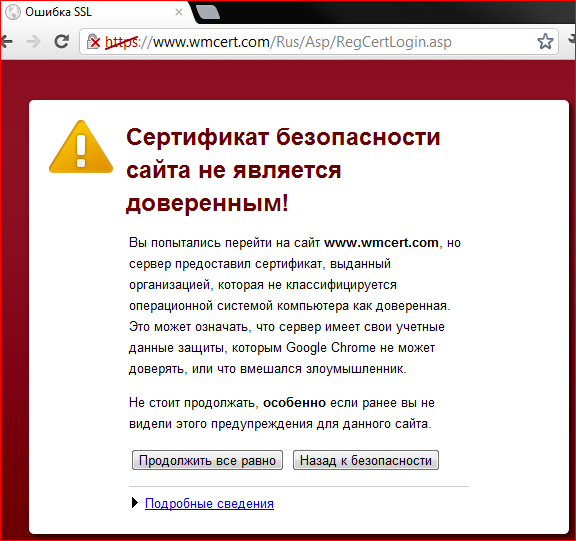576x541 pixels.
Task: Click the browser Forward arrow
Action: 34,42
